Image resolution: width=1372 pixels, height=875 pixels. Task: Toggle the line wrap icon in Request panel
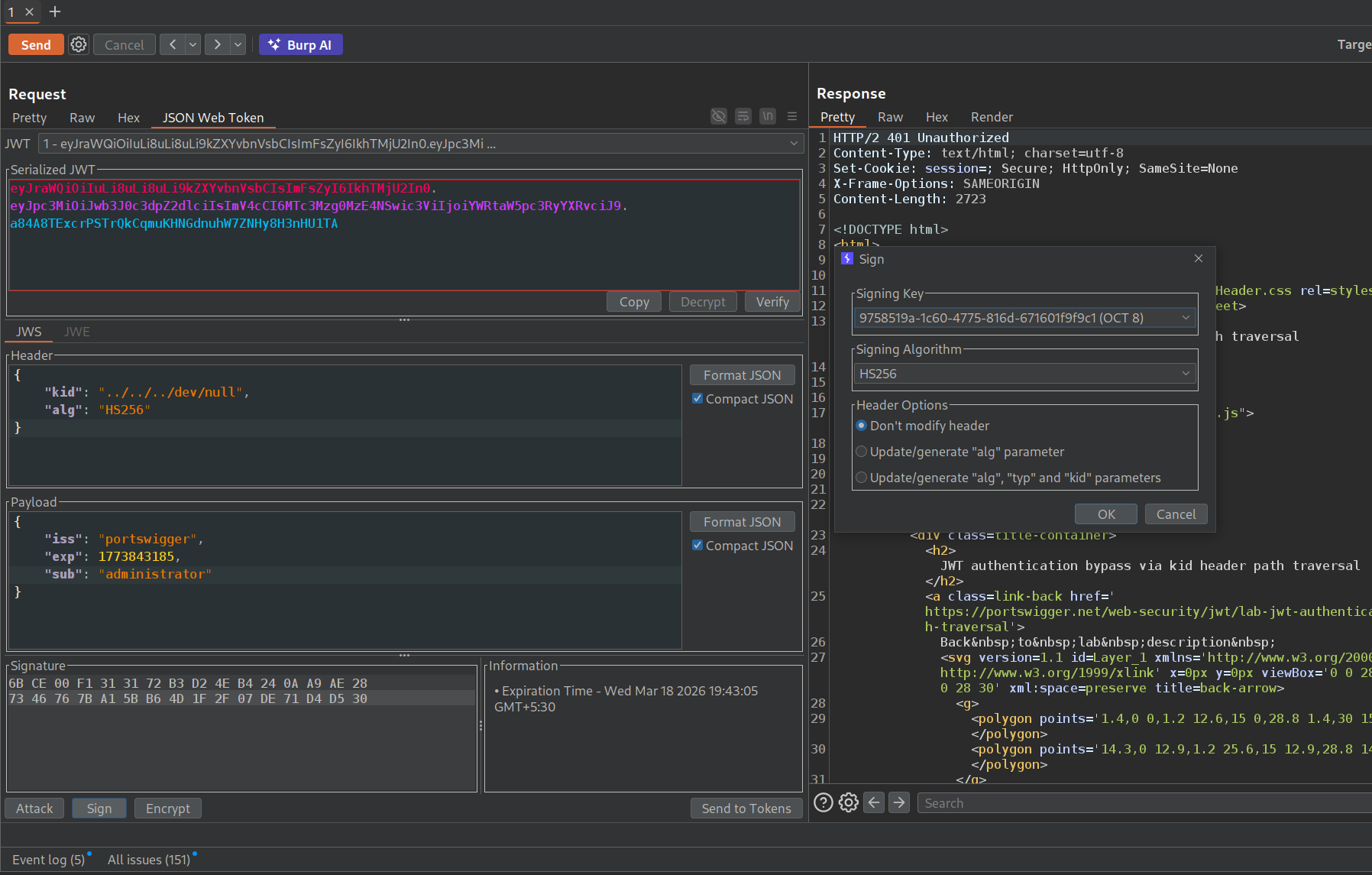point(743,116)
